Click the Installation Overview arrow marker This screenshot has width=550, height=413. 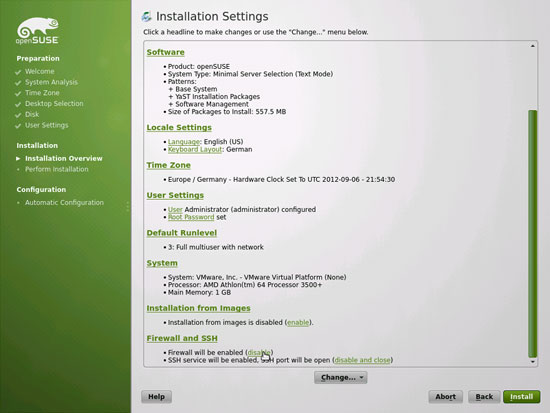tap(18, 159)
